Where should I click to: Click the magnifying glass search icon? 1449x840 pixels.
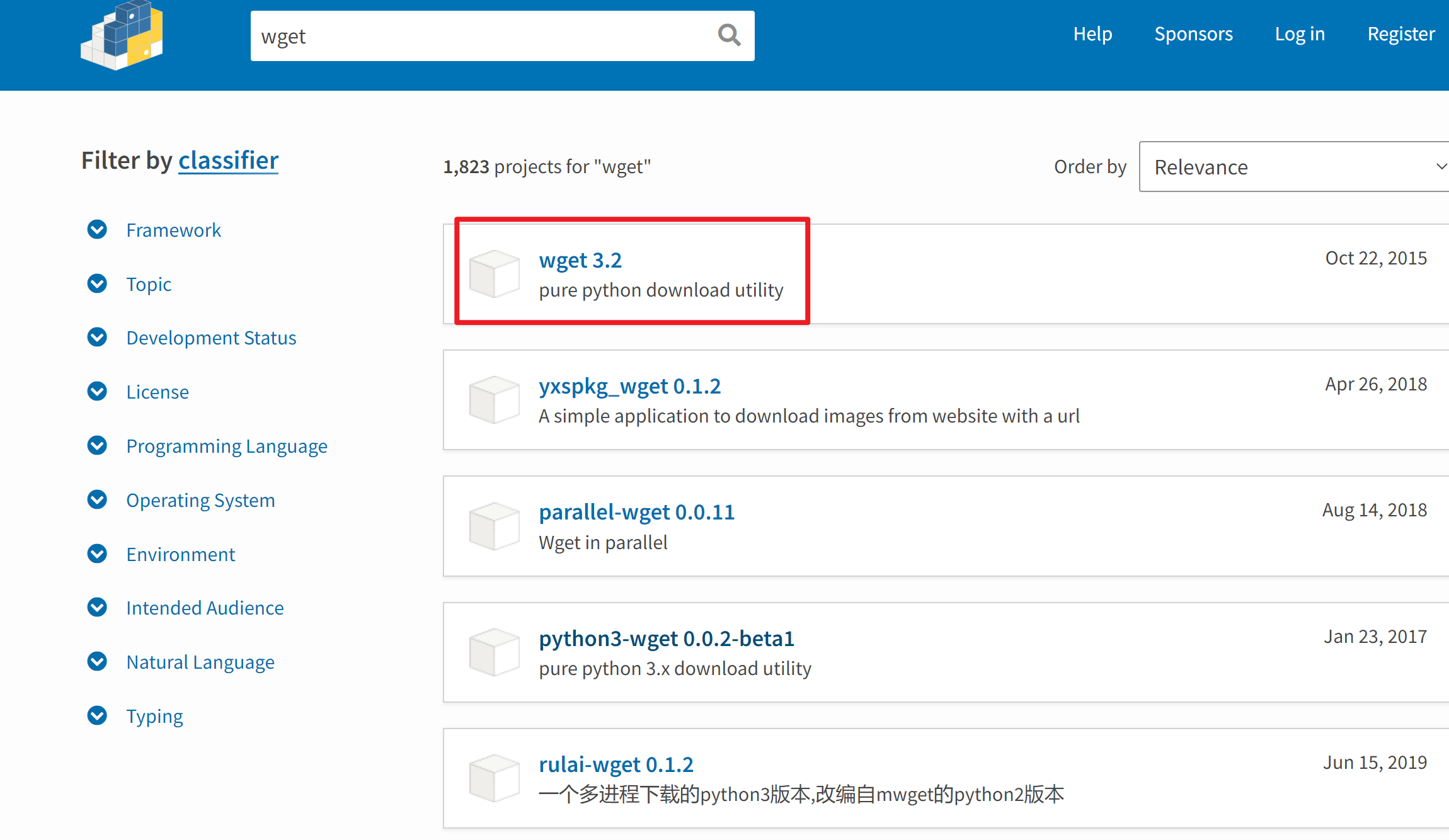(729, 35)
